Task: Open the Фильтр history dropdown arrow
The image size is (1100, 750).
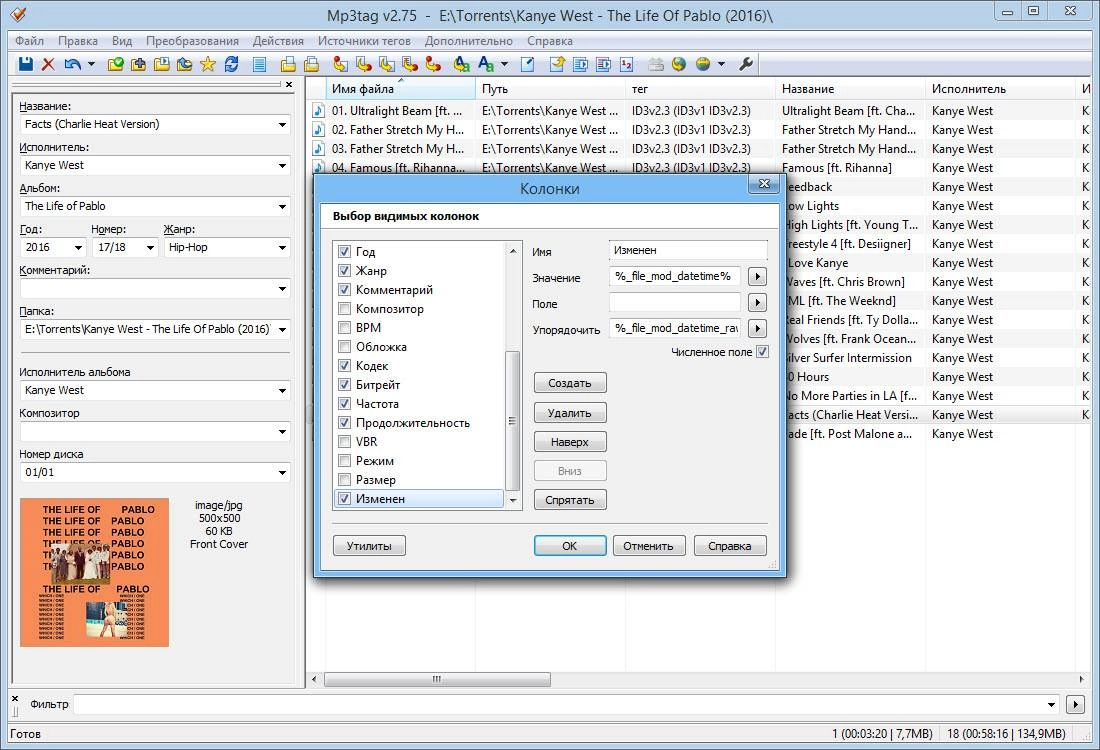Action: tap(1051, 704)
